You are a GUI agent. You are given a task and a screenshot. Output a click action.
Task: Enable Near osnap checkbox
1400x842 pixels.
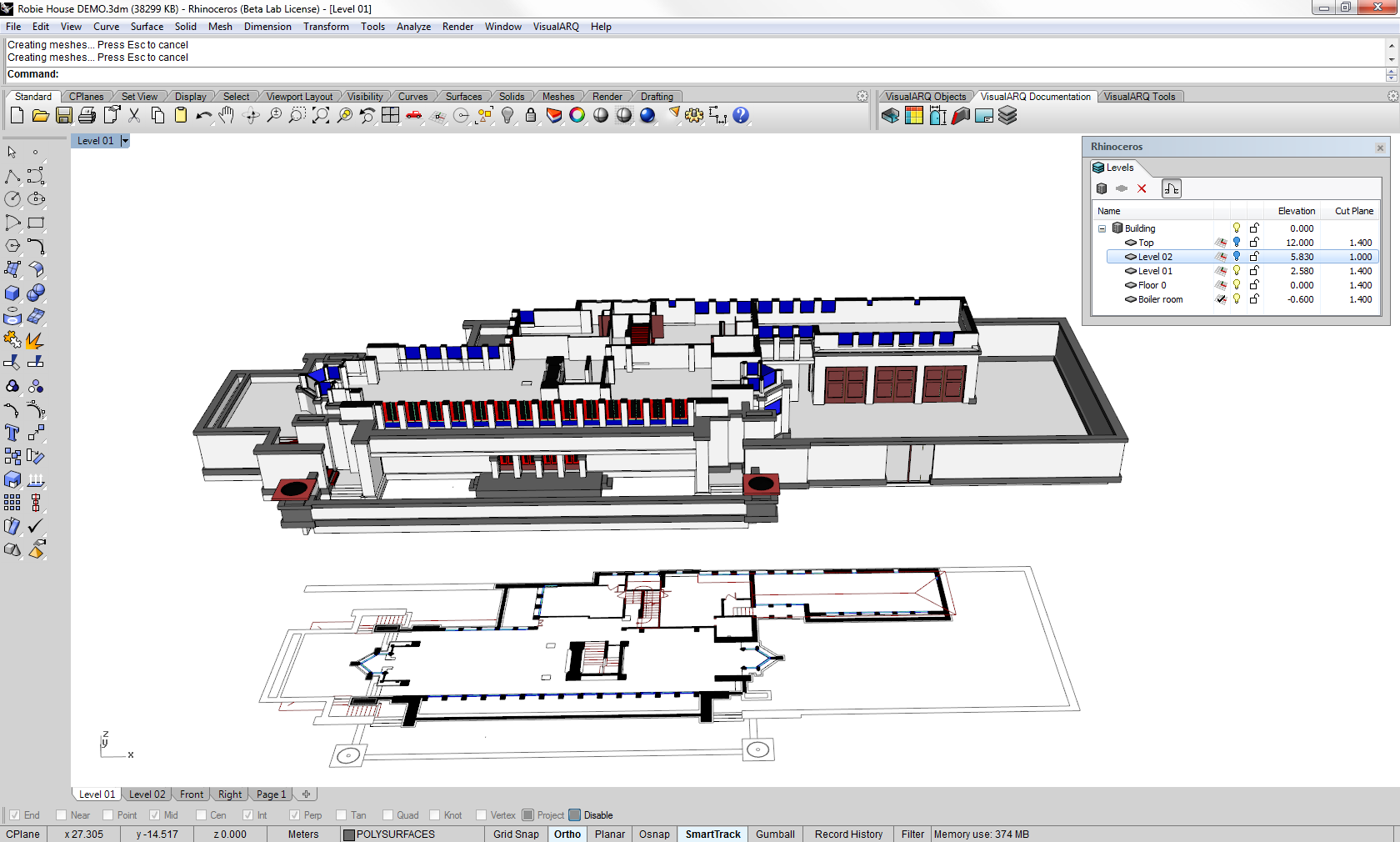61,815
